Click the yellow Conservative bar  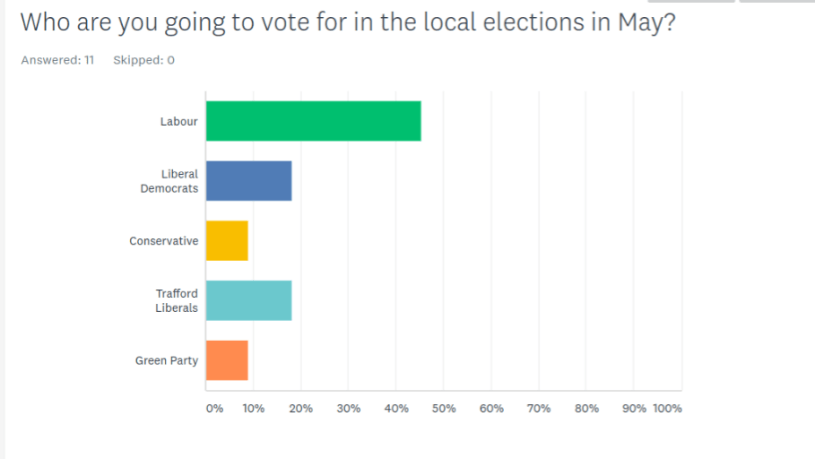tap(227, 241)
